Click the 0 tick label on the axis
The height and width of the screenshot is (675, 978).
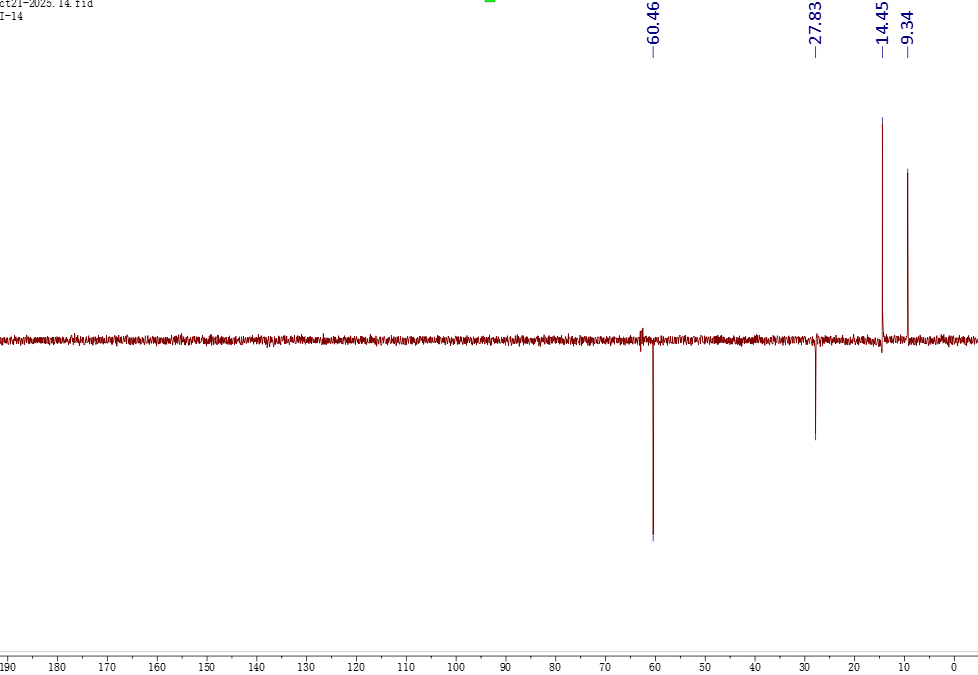click(954, 666)
